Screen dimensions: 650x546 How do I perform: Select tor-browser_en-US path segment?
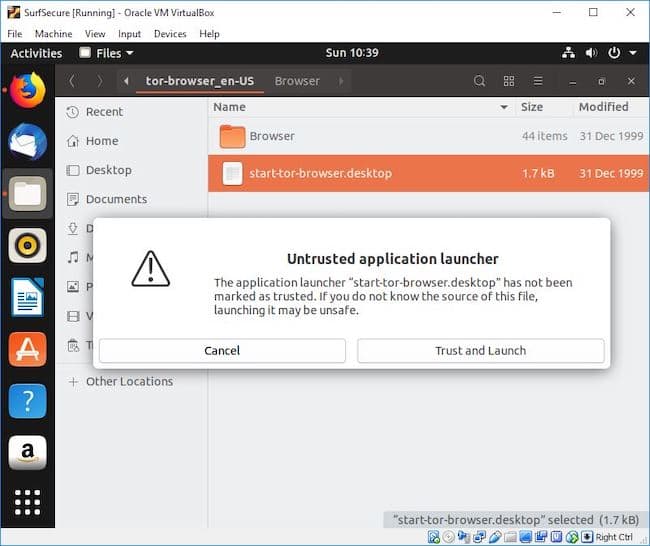tap(200, 81)
